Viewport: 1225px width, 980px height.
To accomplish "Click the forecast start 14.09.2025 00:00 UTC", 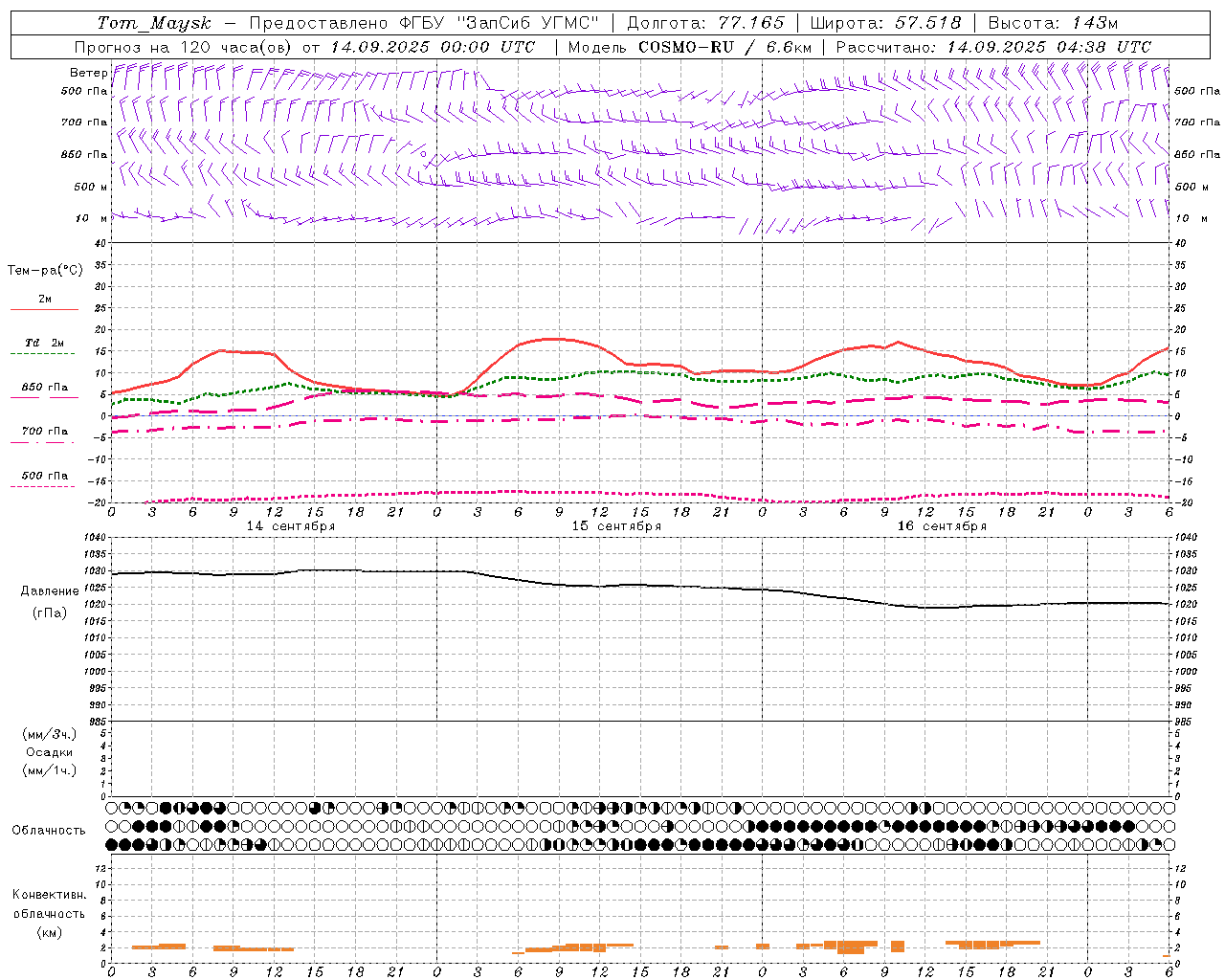I will coord(433,47).
